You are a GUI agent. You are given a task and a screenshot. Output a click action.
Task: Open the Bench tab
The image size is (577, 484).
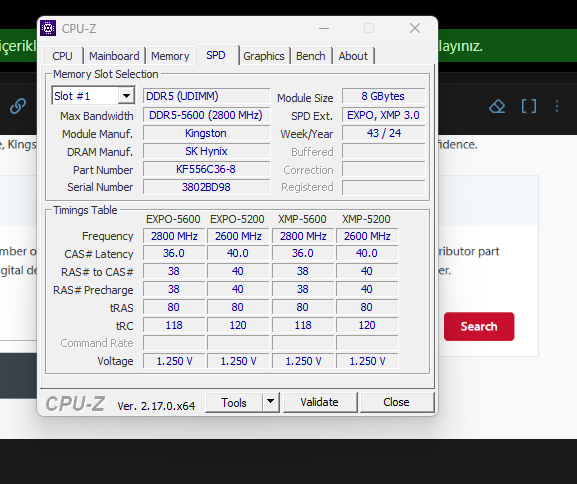[311, 56]
